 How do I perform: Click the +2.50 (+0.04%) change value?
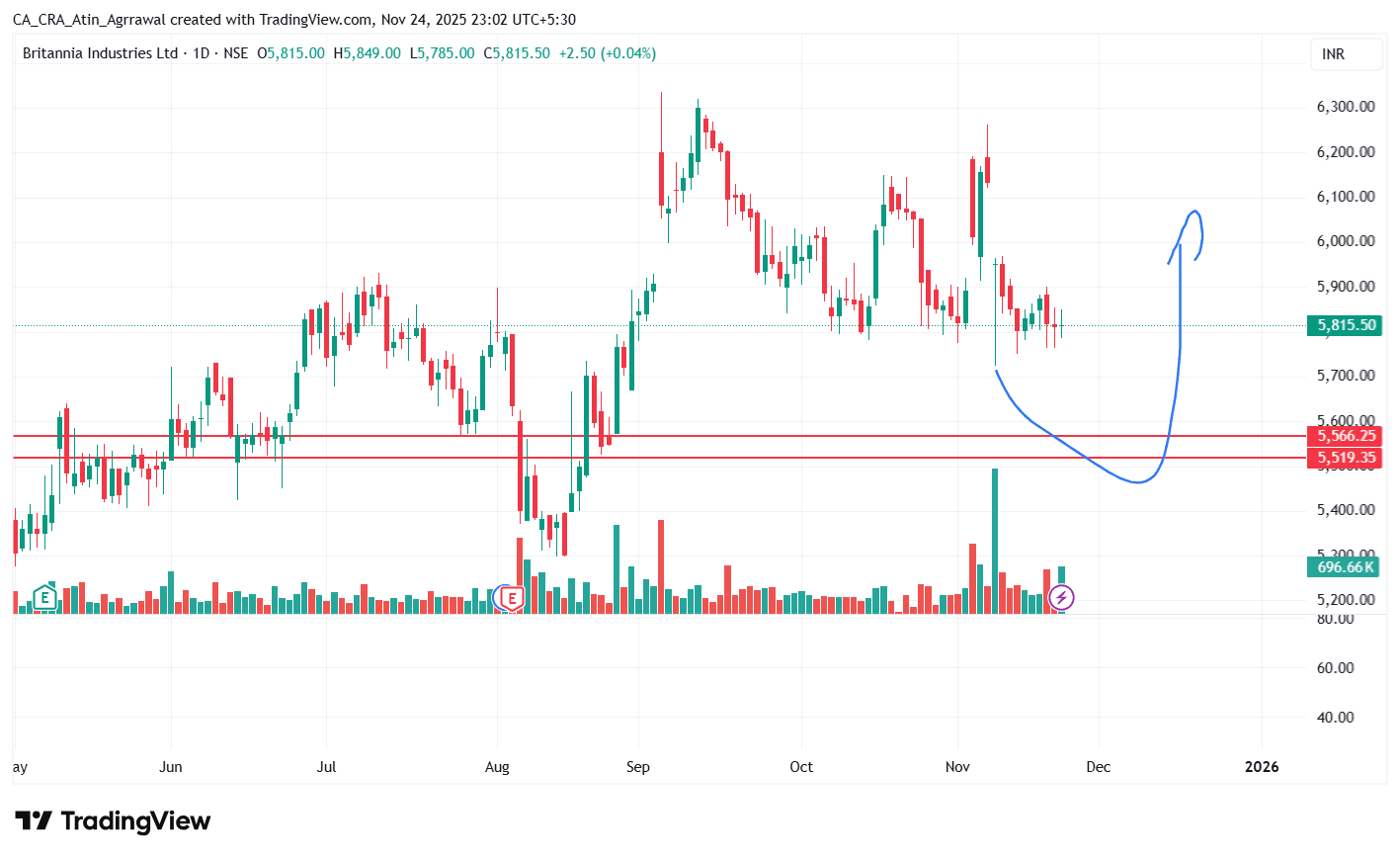pyautogui.click(x=607, y=53)
